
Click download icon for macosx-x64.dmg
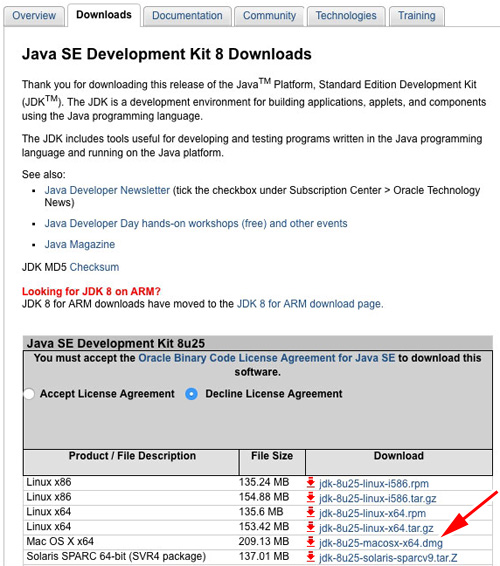tap(310, 542)
